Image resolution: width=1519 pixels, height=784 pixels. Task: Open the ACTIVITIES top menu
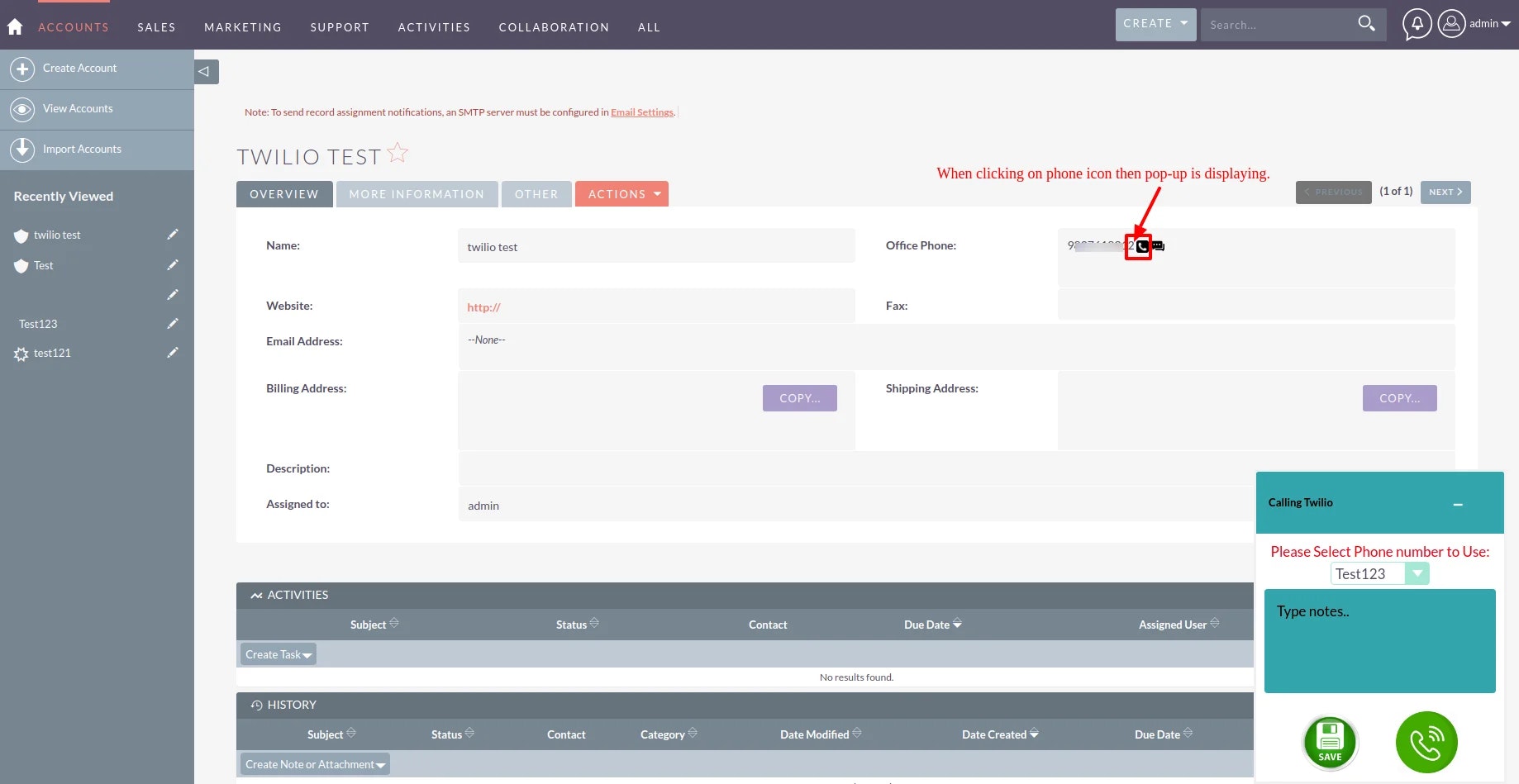pos(434,27)
